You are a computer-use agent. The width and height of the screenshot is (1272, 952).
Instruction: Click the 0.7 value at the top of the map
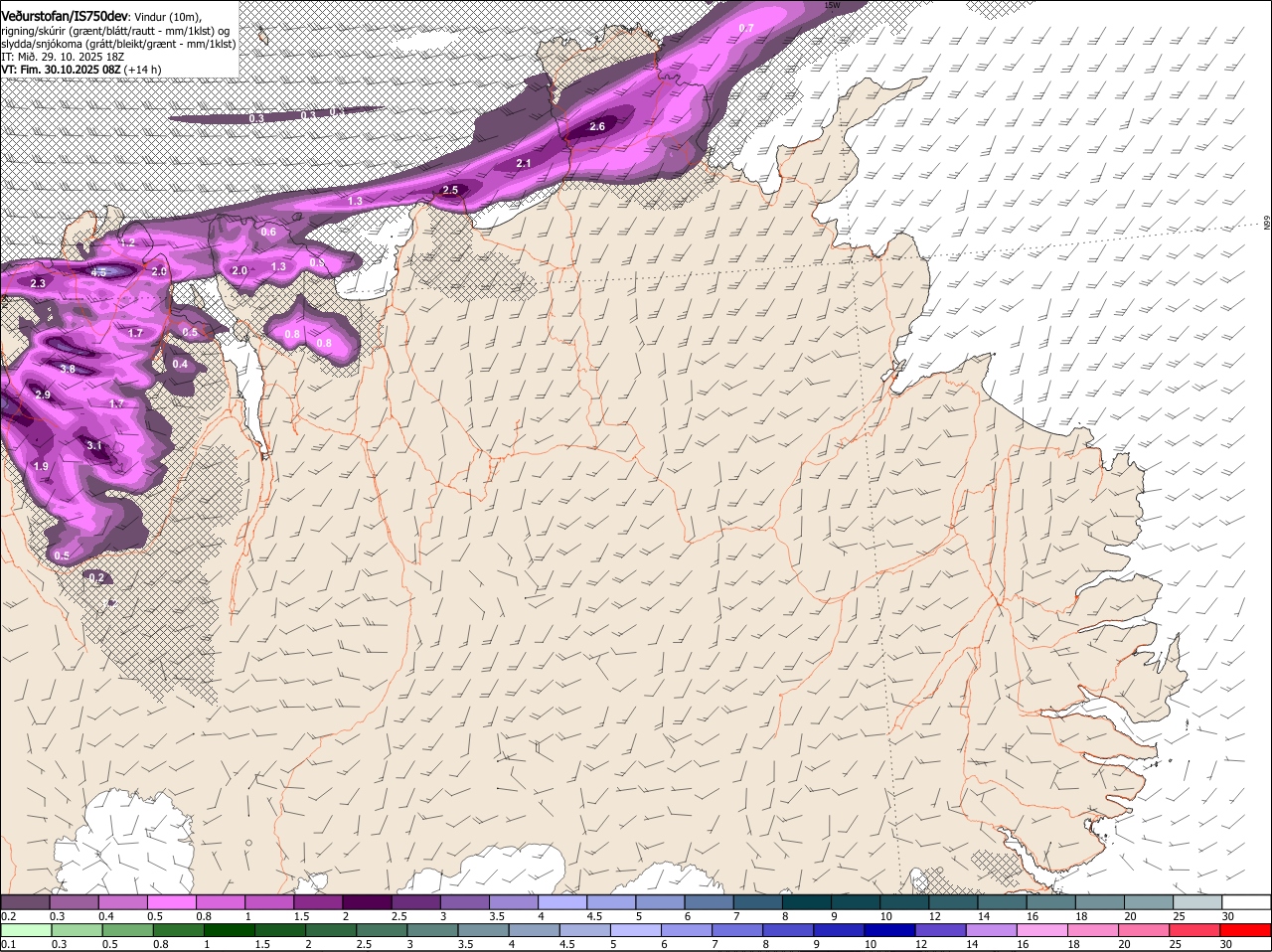pos(746,28)
